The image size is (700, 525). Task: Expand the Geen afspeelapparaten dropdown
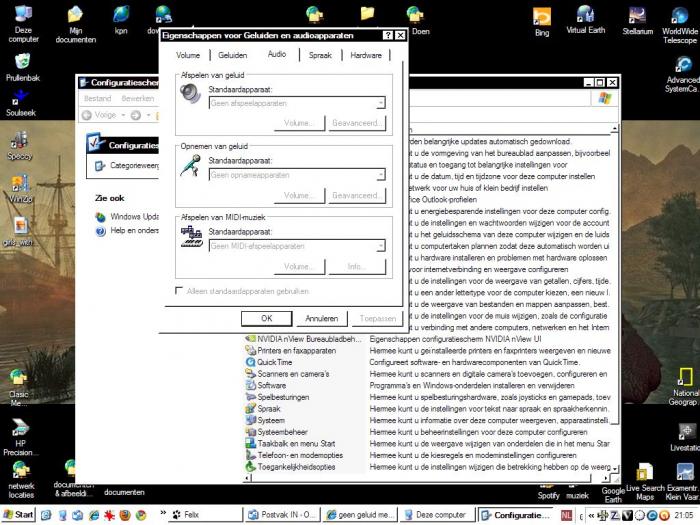click(380, 103)
